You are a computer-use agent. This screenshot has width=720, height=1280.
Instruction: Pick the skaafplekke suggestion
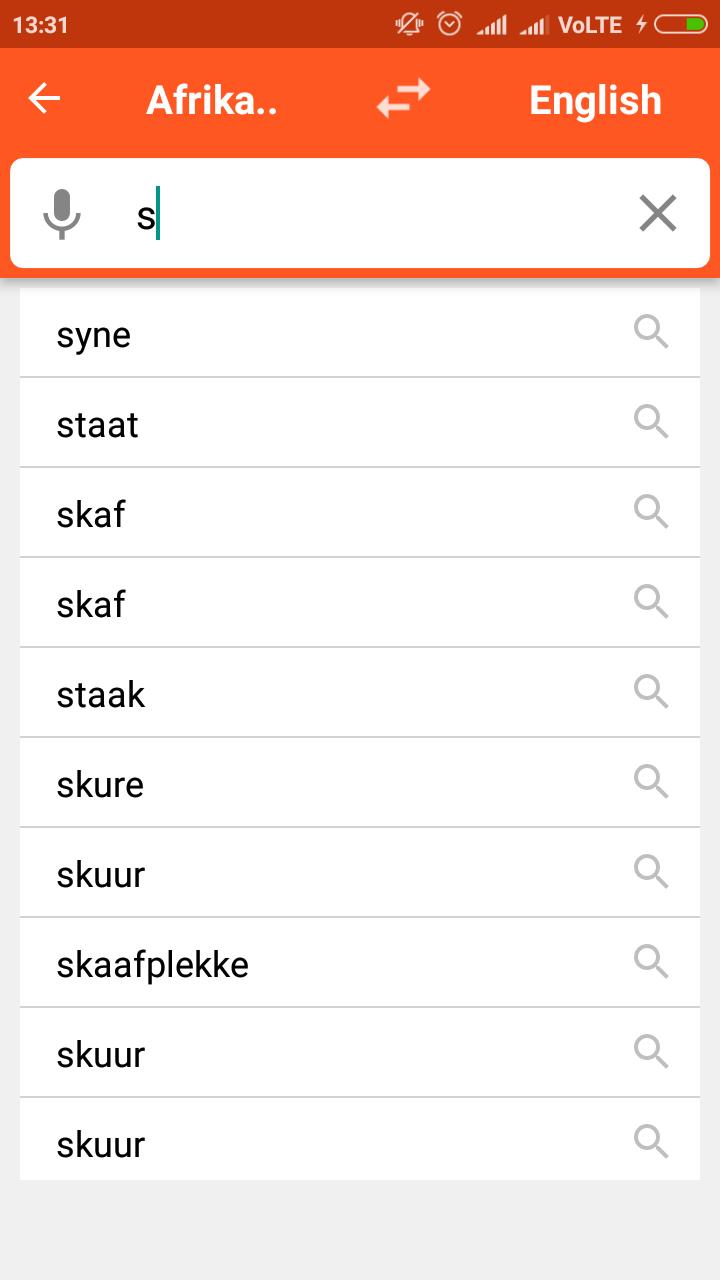[360, 963]
